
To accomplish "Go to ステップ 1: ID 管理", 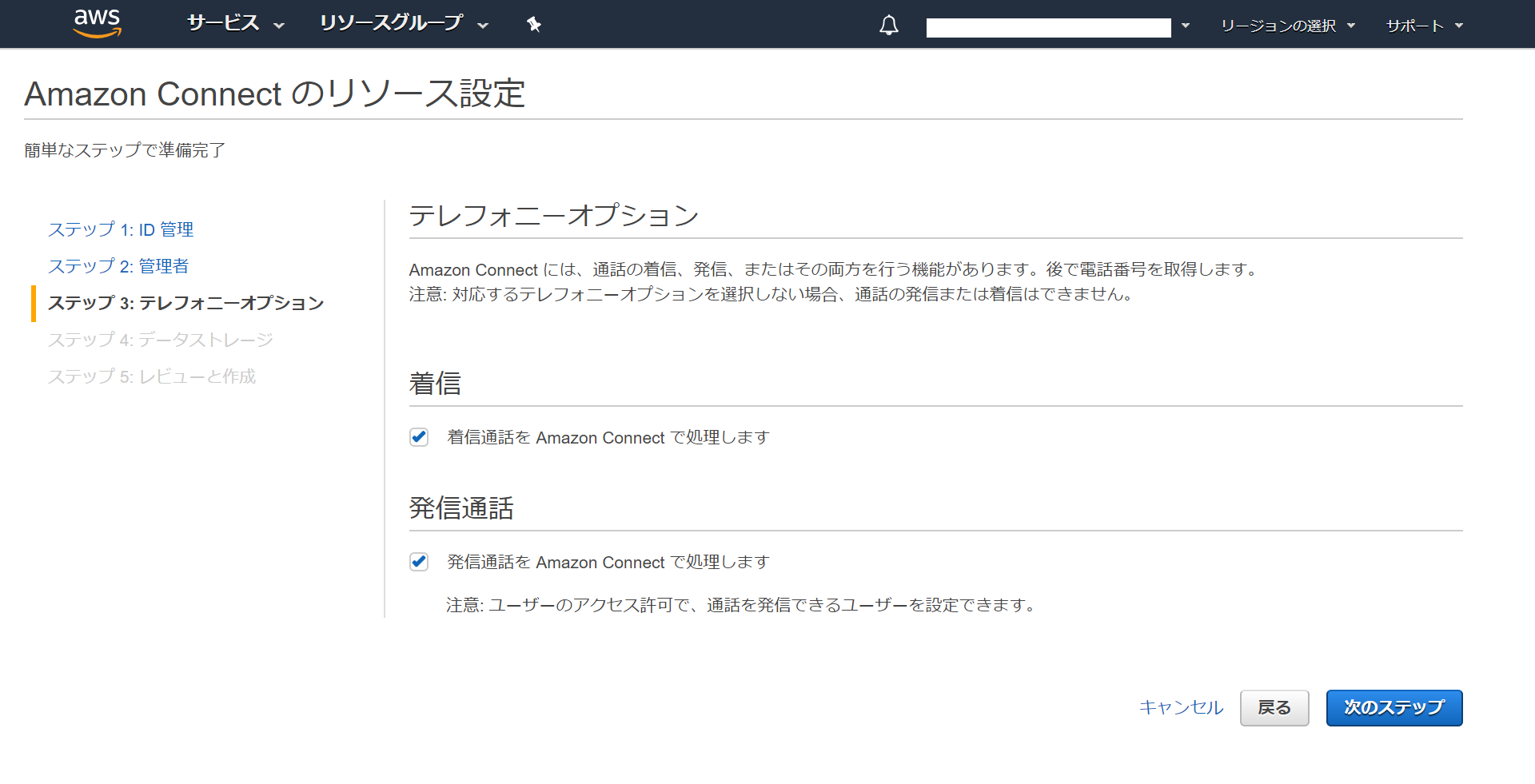I will [x=121, y=229].
